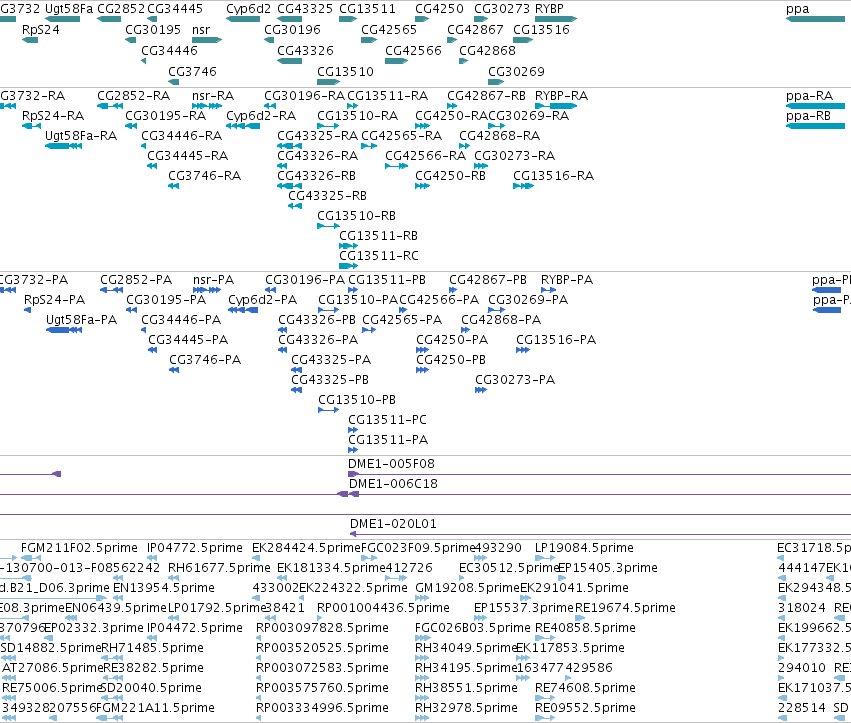The image size is (851, 723).
Task: Click EST "GM19208.5prime" label
Action: pos(467,588)
